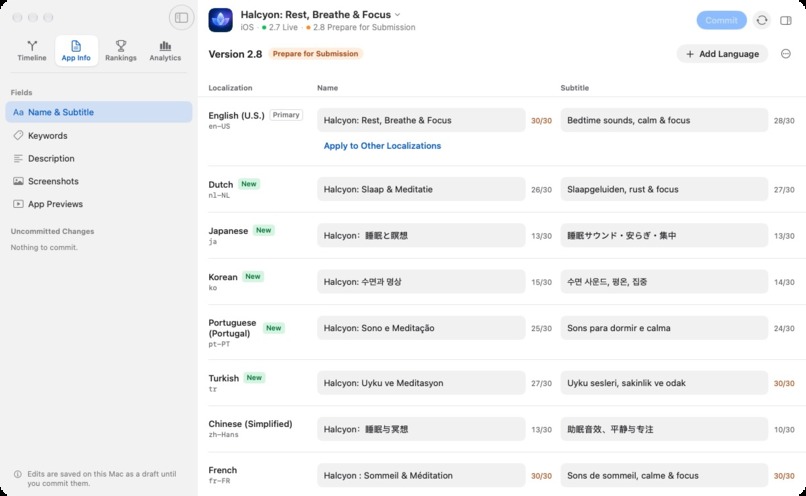The height and width of the screenshot is (496, 806).
Task: Select the Name & Subtitle field
Action: click(99, 112)
